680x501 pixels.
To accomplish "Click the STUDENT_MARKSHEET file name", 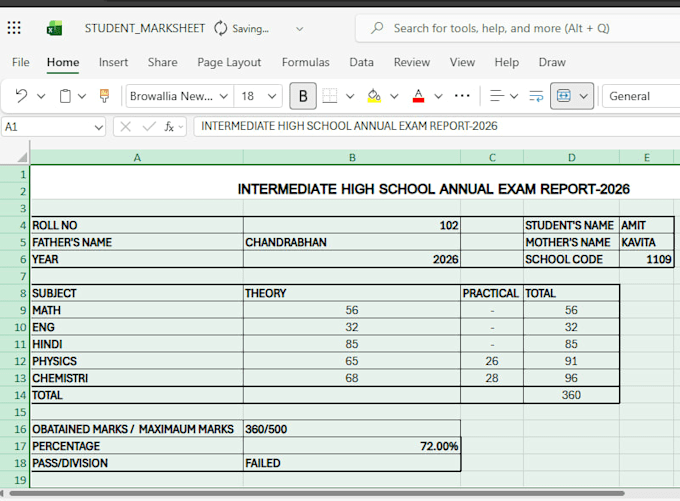I will [144, 29].
